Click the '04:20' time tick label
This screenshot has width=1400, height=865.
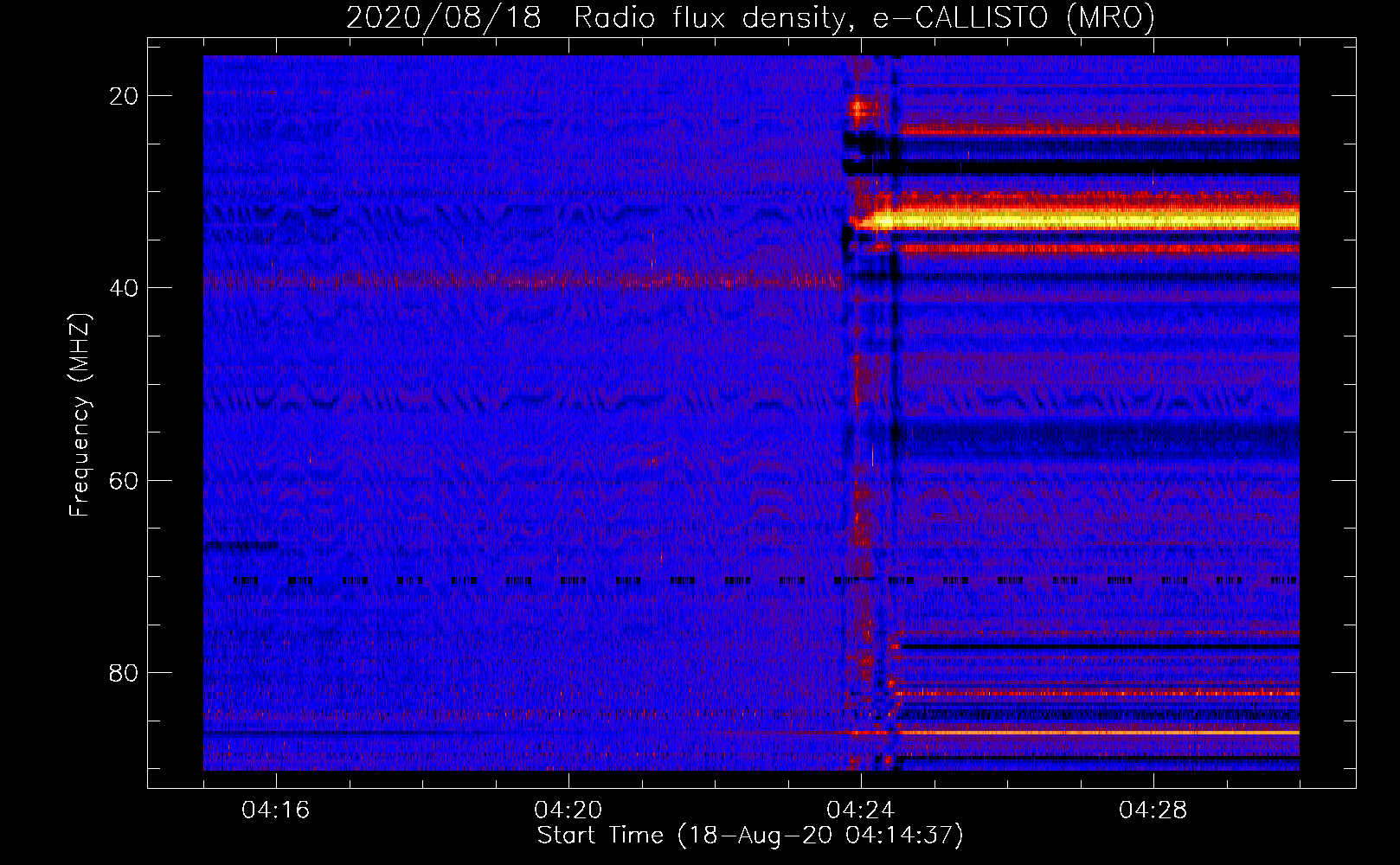568,811
